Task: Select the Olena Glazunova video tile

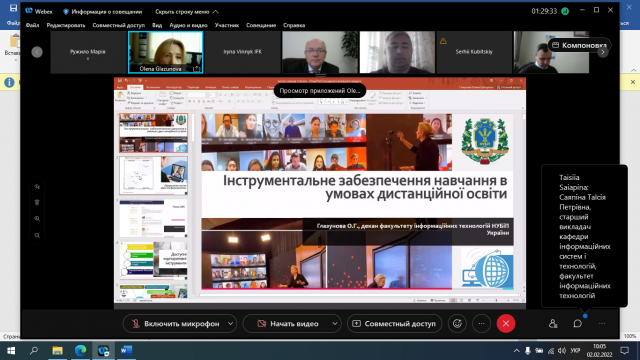Action: pyautogui.click(x=166, y=52)
